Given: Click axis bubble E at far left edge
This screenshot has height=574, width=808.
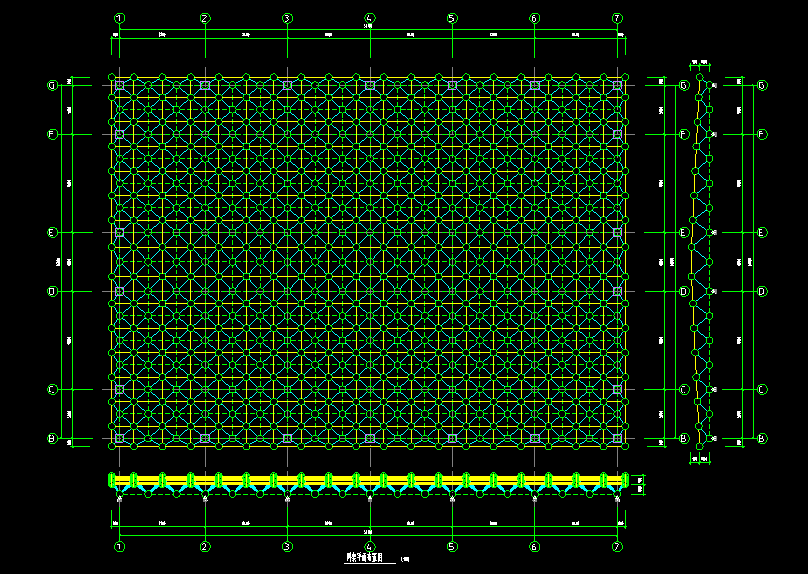Looking at the screenshot, I should click(x=52, y=233).
